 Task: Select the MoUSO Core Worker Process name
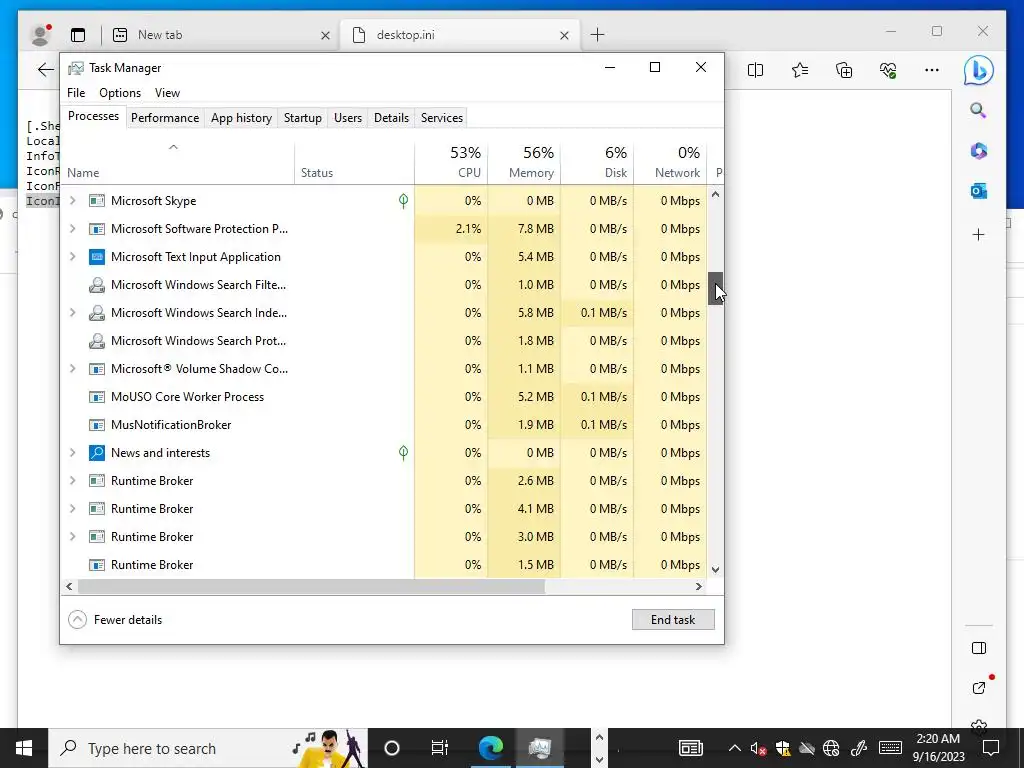187,397
